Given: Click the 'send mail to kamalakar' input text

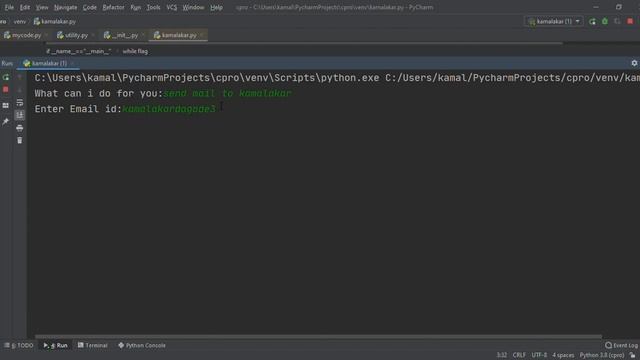Looking at the screenshot, I should coord(227,93).
